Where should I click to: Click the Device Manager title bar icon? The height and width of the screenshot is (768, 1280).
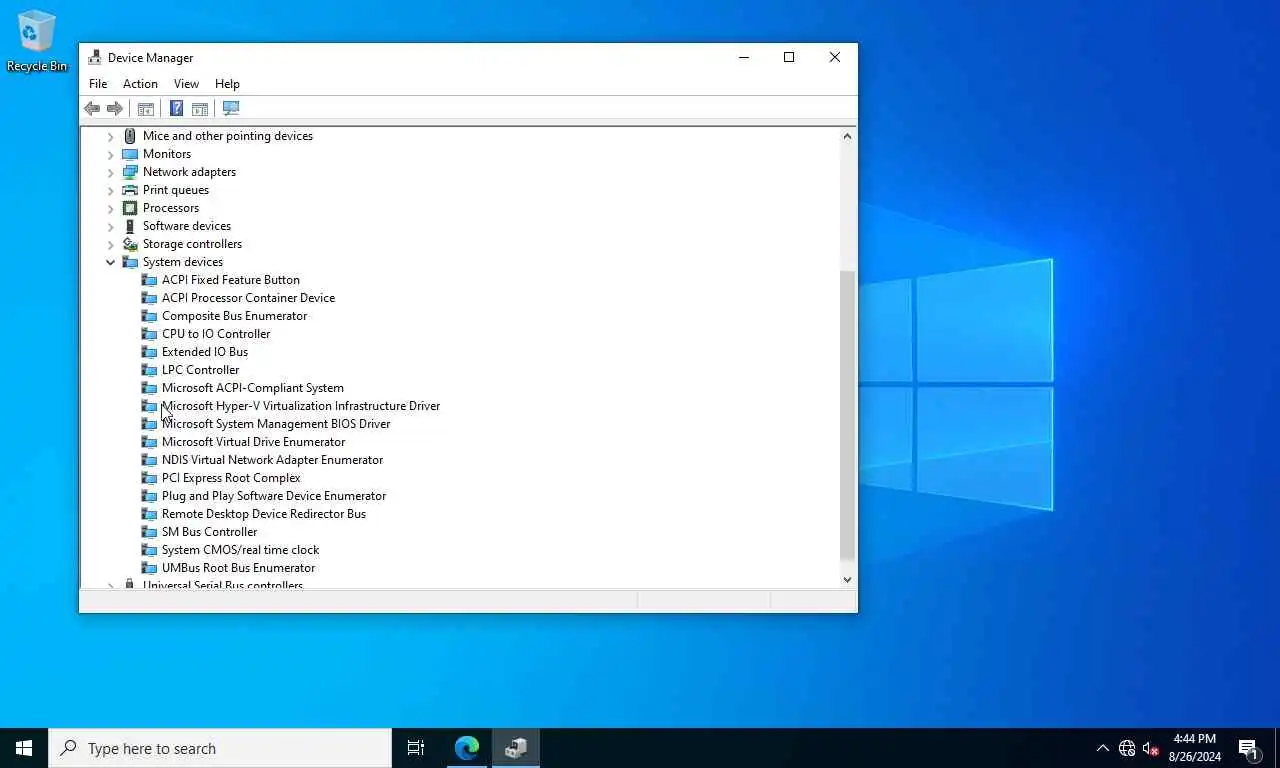[x=95, y=57]
